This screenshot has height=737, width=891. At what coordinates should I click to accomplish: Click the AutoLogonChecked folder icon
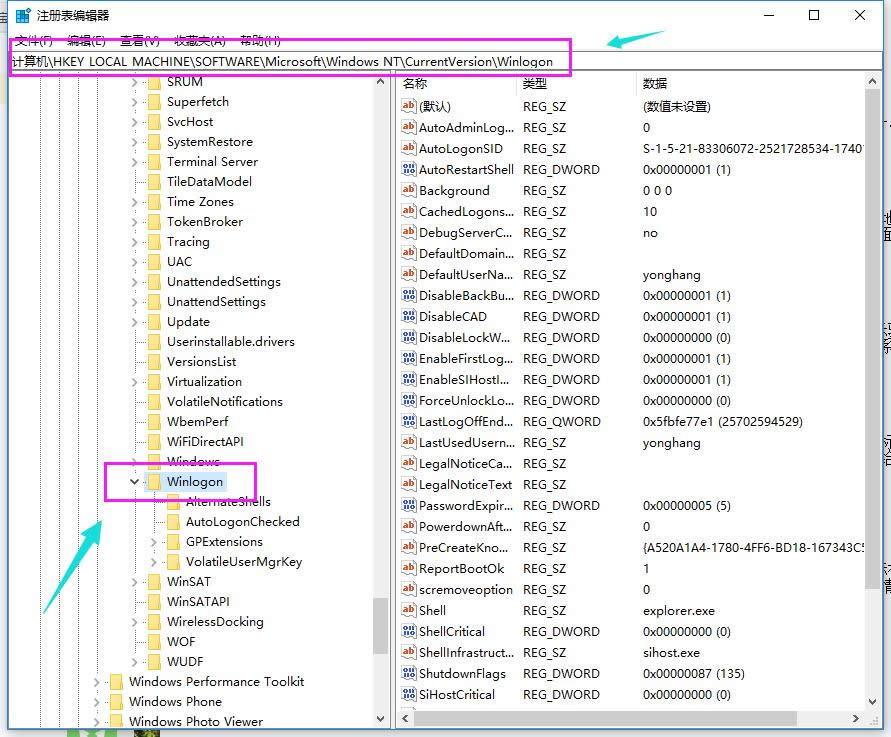pos(172,521)
